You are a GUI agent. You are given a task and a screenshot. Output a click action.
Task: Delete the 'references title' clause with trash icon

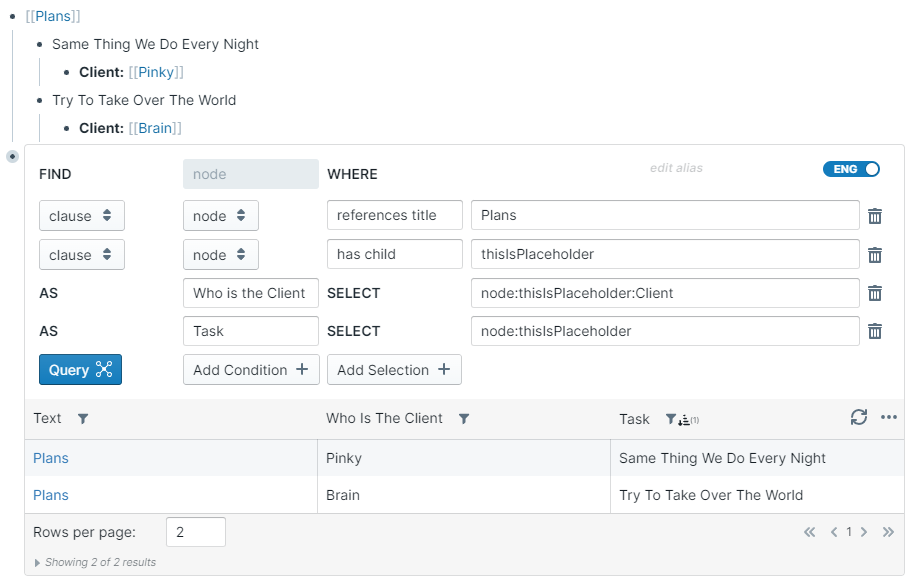click(x=875, y=216)
